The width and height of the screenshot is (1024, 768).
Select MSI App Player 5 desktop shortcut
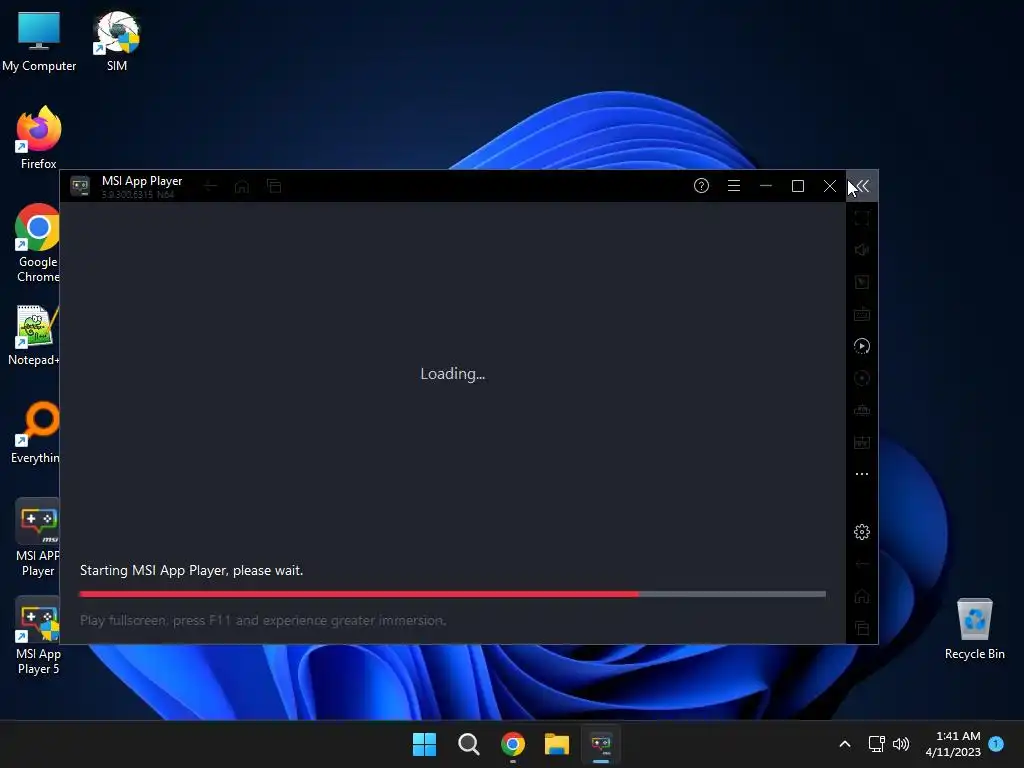click(x=38, y=635)
